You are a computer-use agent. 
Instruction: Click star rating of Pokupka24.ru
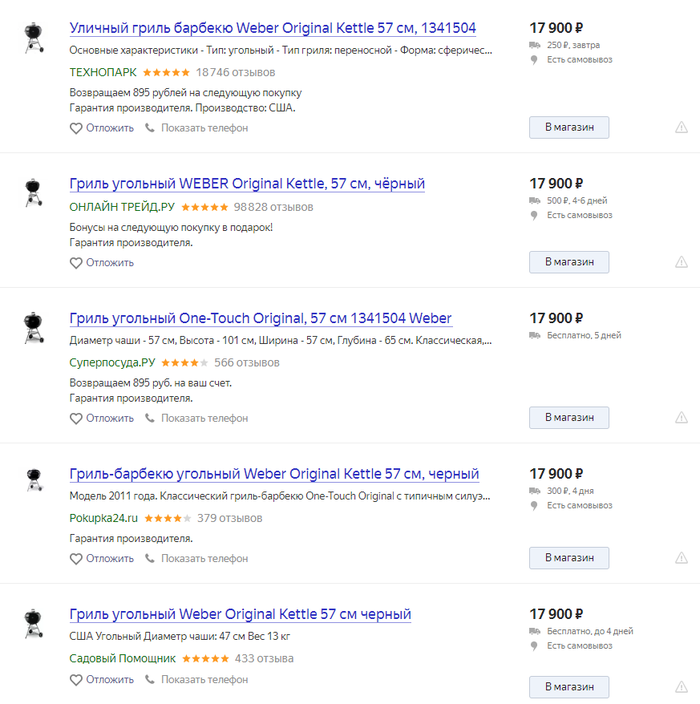[167, 519]
